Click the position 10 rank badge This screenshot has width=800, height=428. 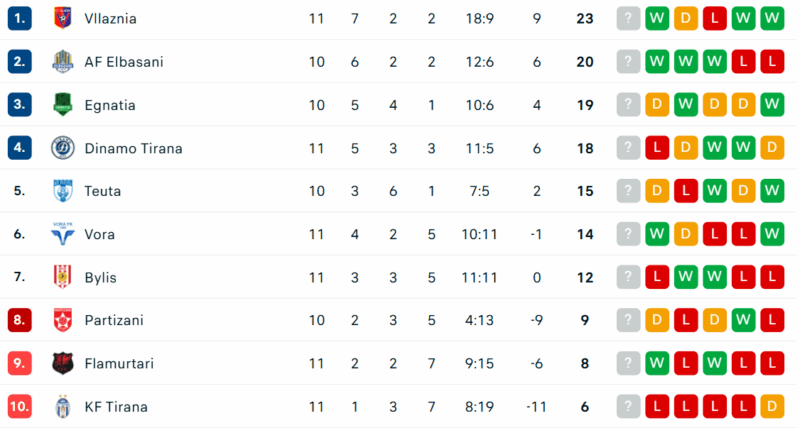click(20, 406)
